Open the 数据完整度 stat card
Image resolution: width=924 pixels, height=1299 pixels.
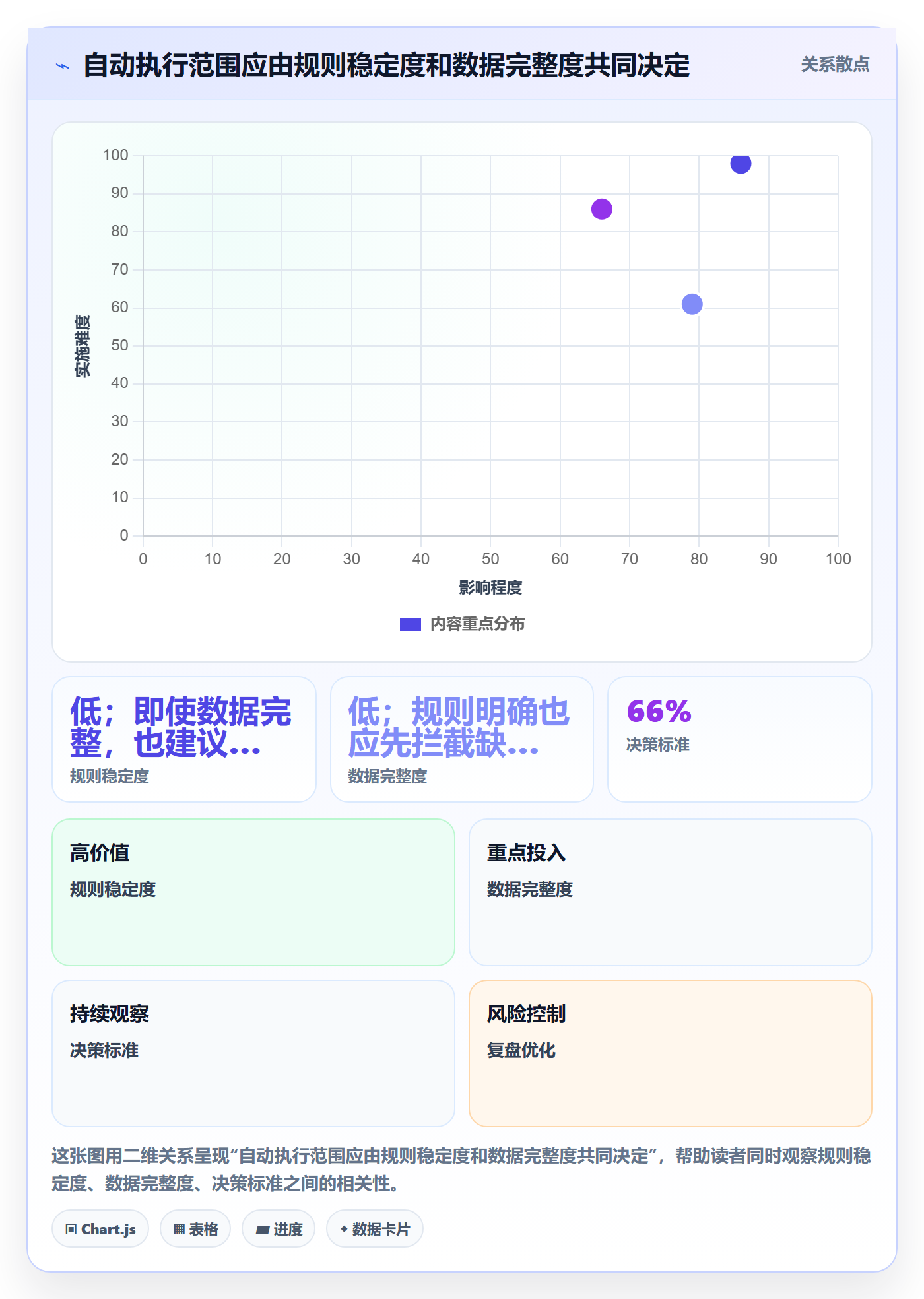click(x=462, y=739)
